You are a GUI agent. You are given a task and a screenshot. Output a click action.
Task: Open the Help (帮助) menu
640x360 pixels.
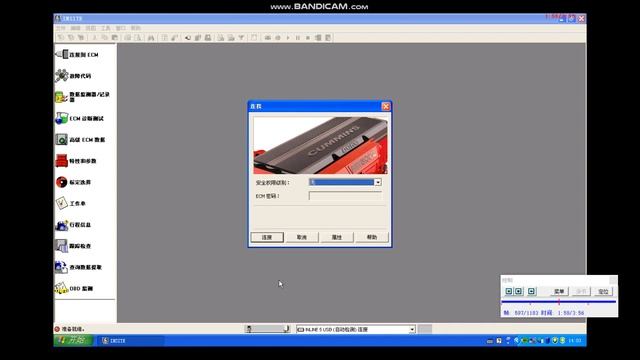[136, 28]
